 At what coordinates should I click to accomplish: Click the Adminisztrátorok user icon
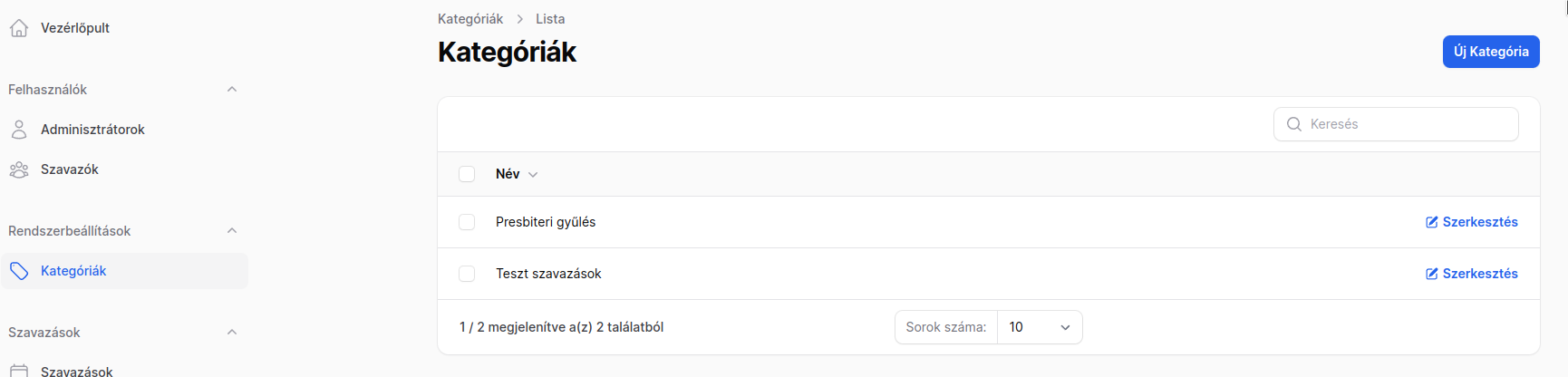[19, 130]
